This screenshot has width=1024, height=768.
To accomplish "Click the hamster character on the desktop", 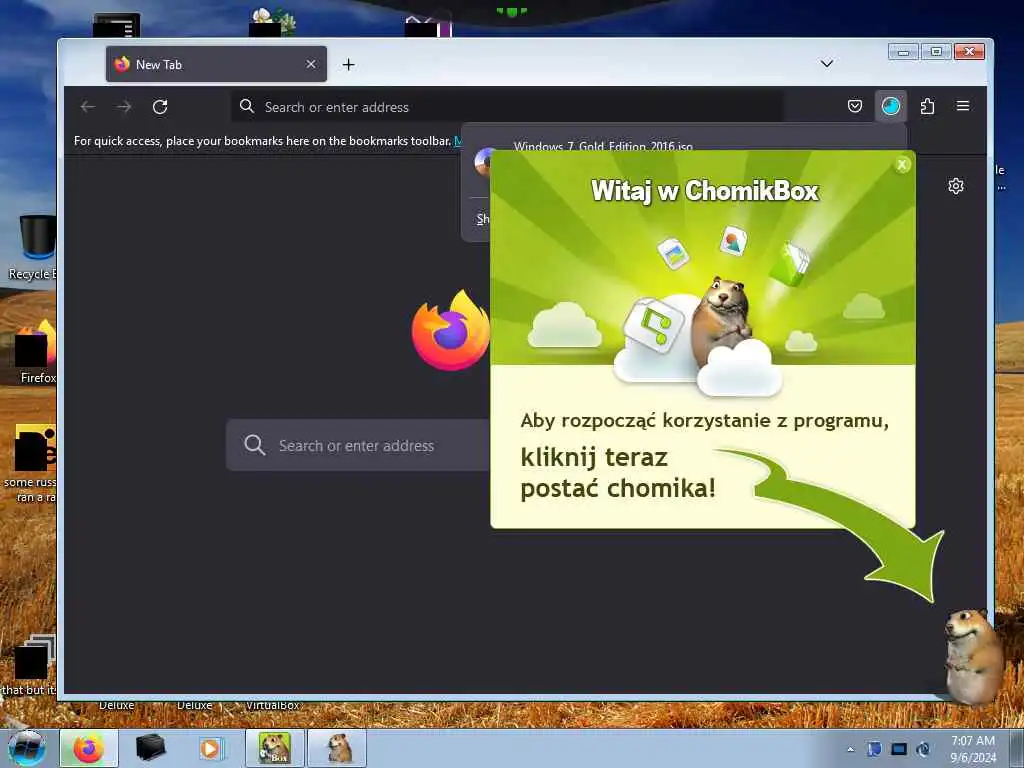I will click(x=973, y=656).
